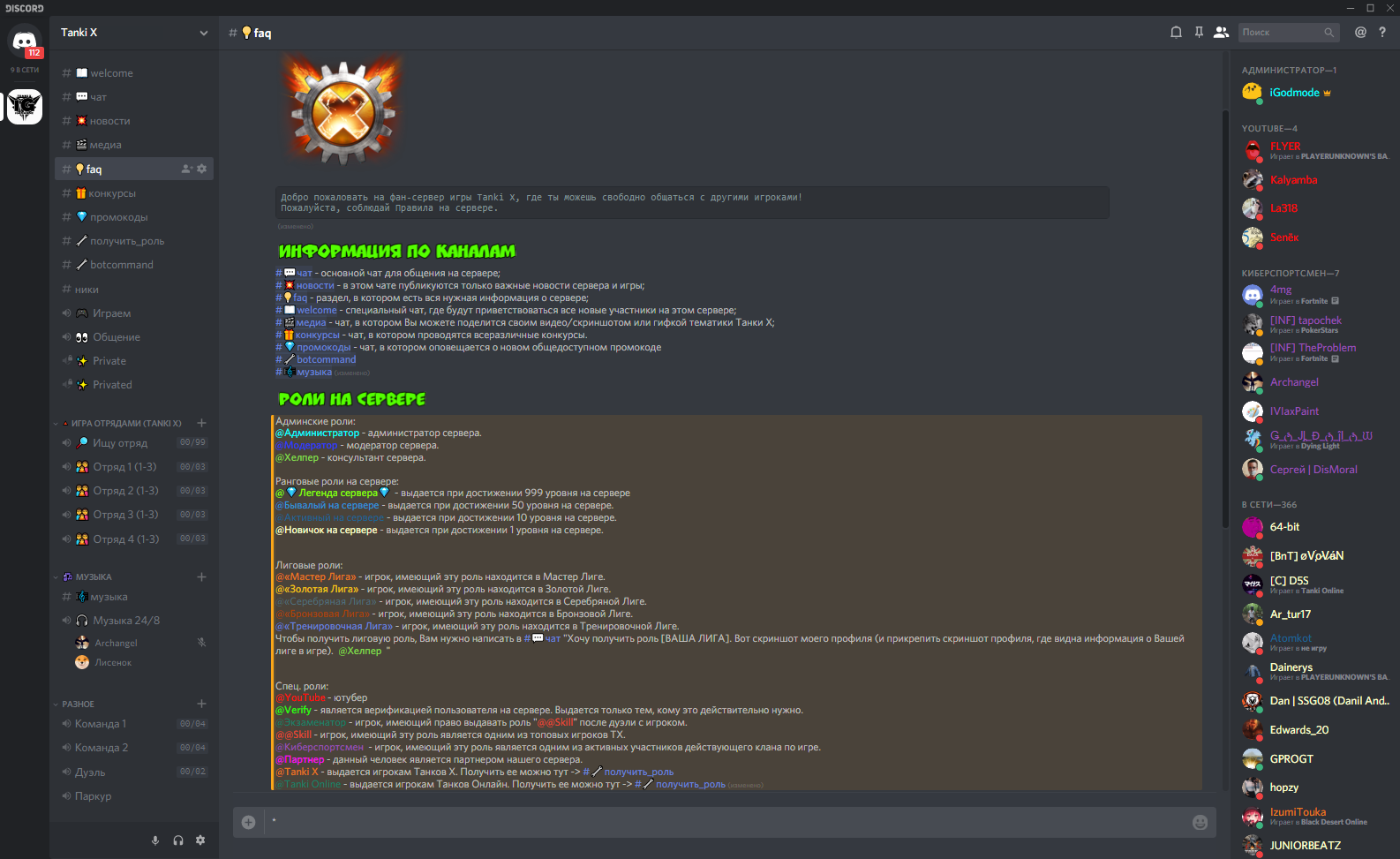Join Музыка 24/8 voice channel
Image resolution: width=1400 pixels, height=859 pixels.
[134, 621]
